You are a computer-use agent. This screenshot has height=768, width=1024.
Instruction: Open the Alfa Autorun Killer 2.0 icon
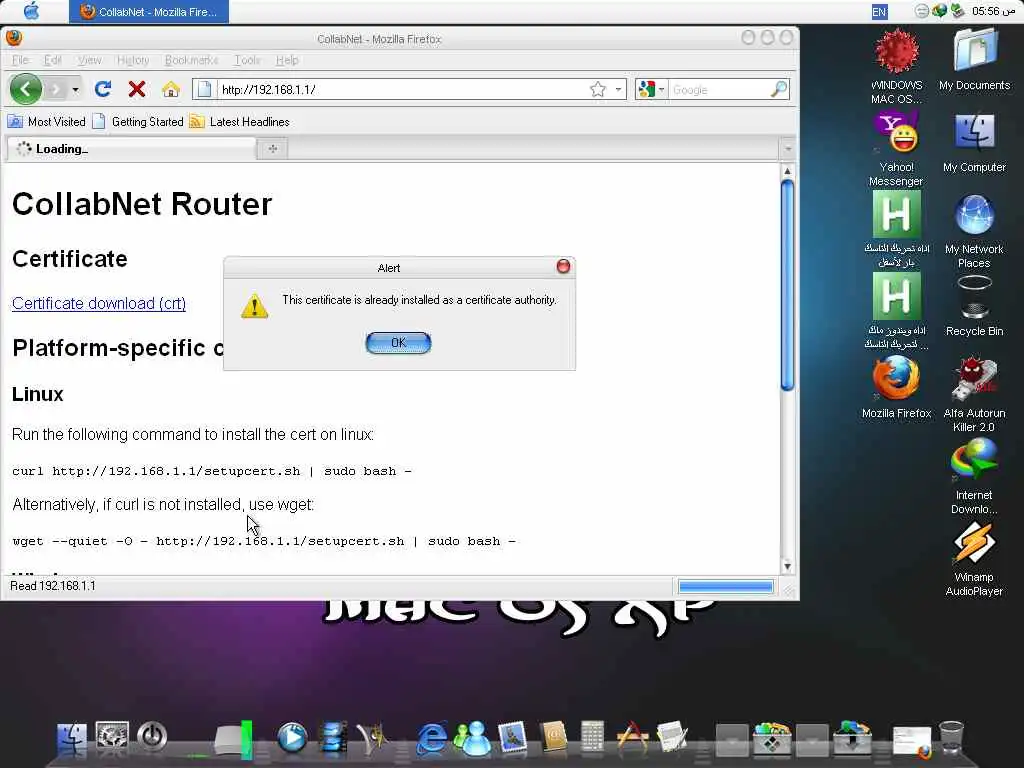point(974,394)
